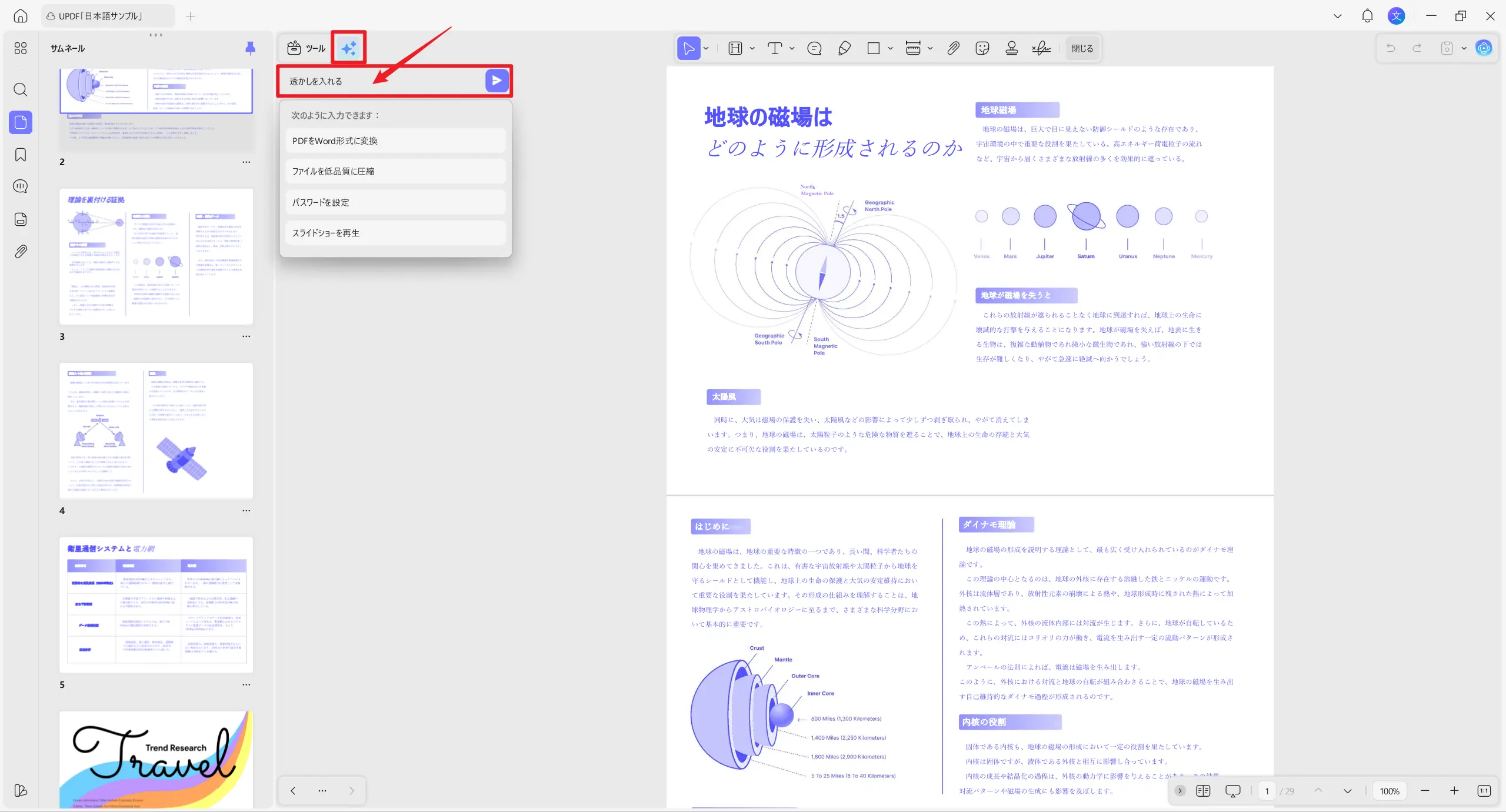1506x812 pixels.
Task: Open the ツール menu
Action: click(x=306, y=48)
